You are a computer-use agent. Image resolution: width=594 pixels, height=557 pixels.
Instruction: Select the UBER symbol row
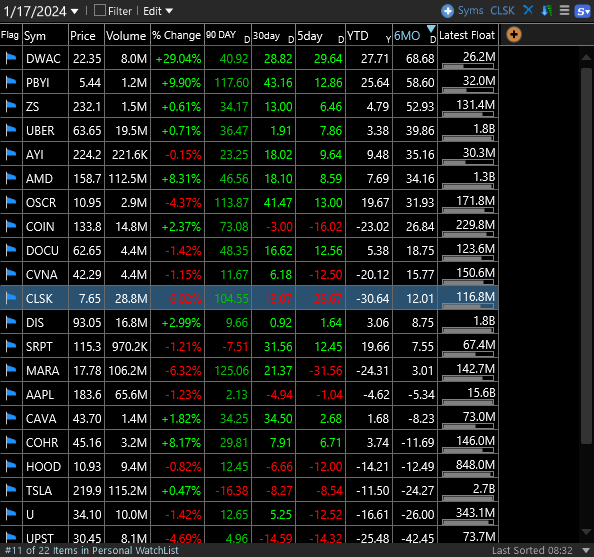[249, 130]
